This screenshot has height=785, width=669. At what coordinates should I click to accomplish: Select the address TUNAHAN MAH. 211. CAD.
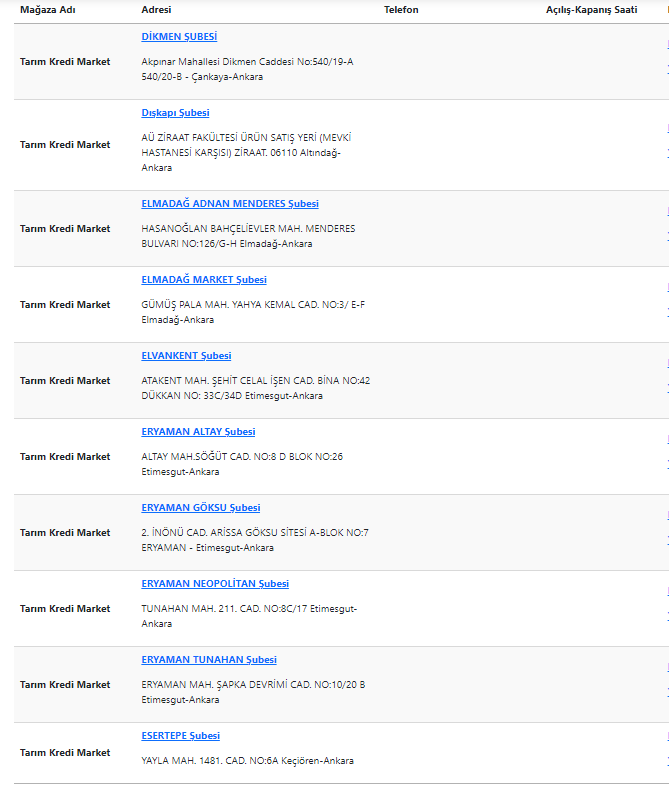point(249,616)
